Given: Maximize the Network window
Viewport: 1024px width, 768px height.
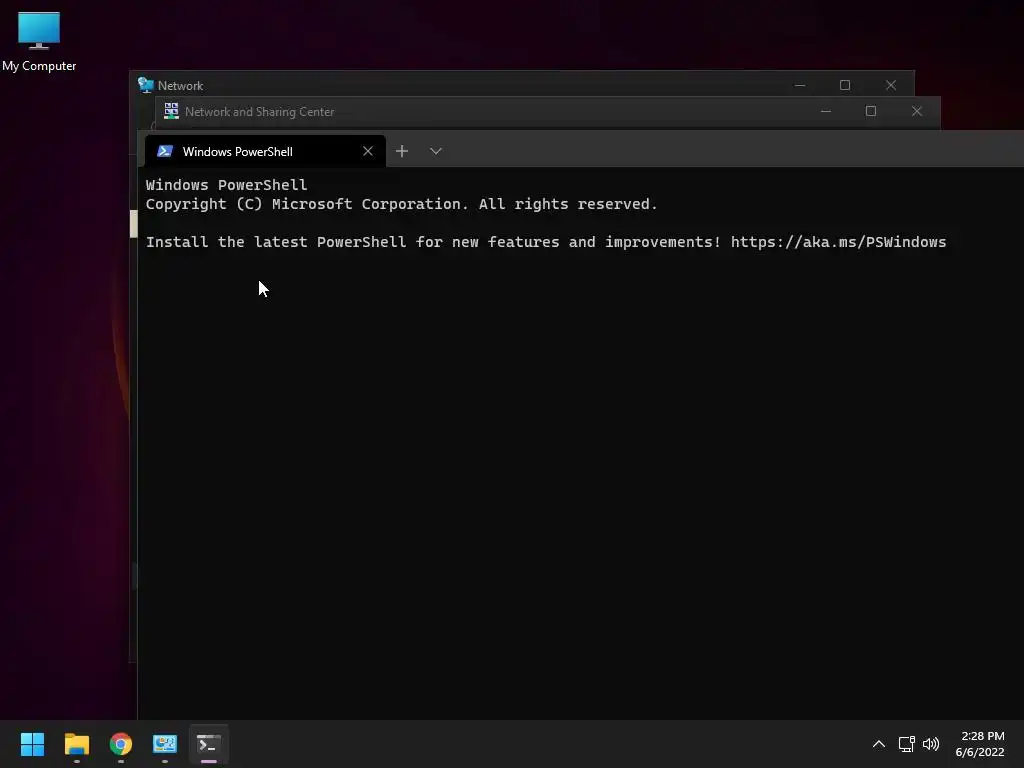Looking at the screenshot, I should point(845,86).
